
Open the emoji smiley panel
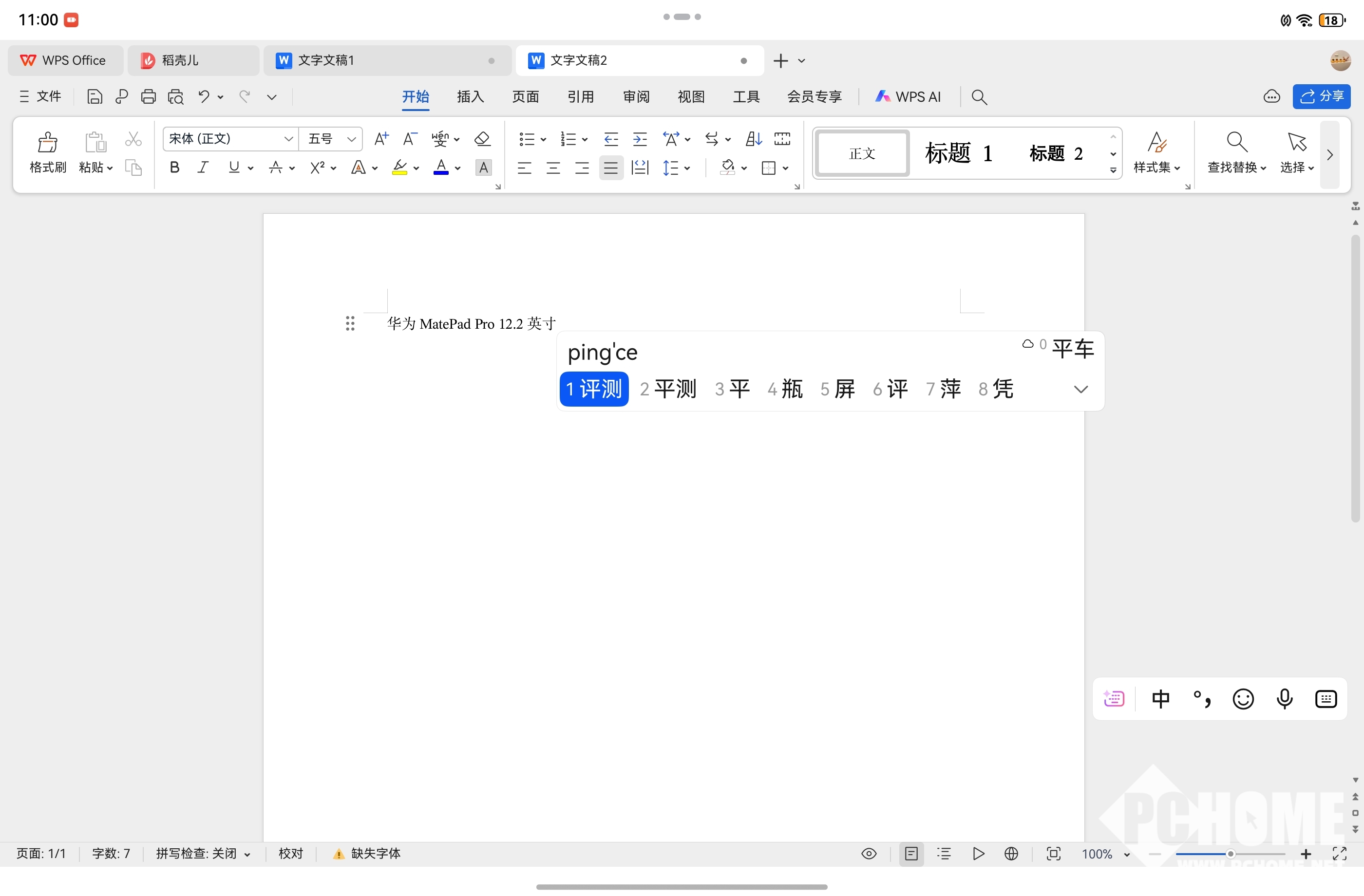(1243, 699)
